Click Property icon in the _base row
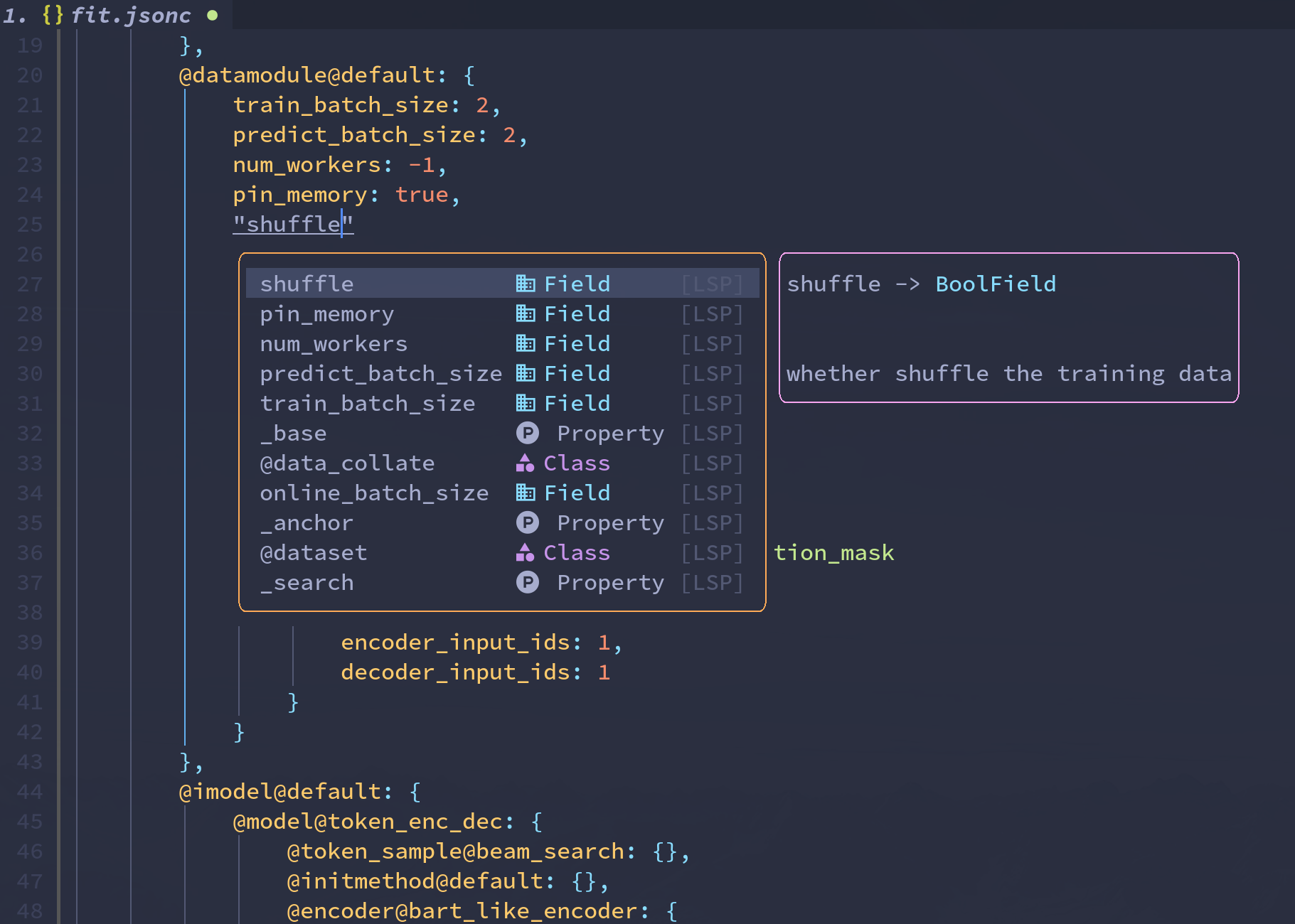 pos(527,433)
